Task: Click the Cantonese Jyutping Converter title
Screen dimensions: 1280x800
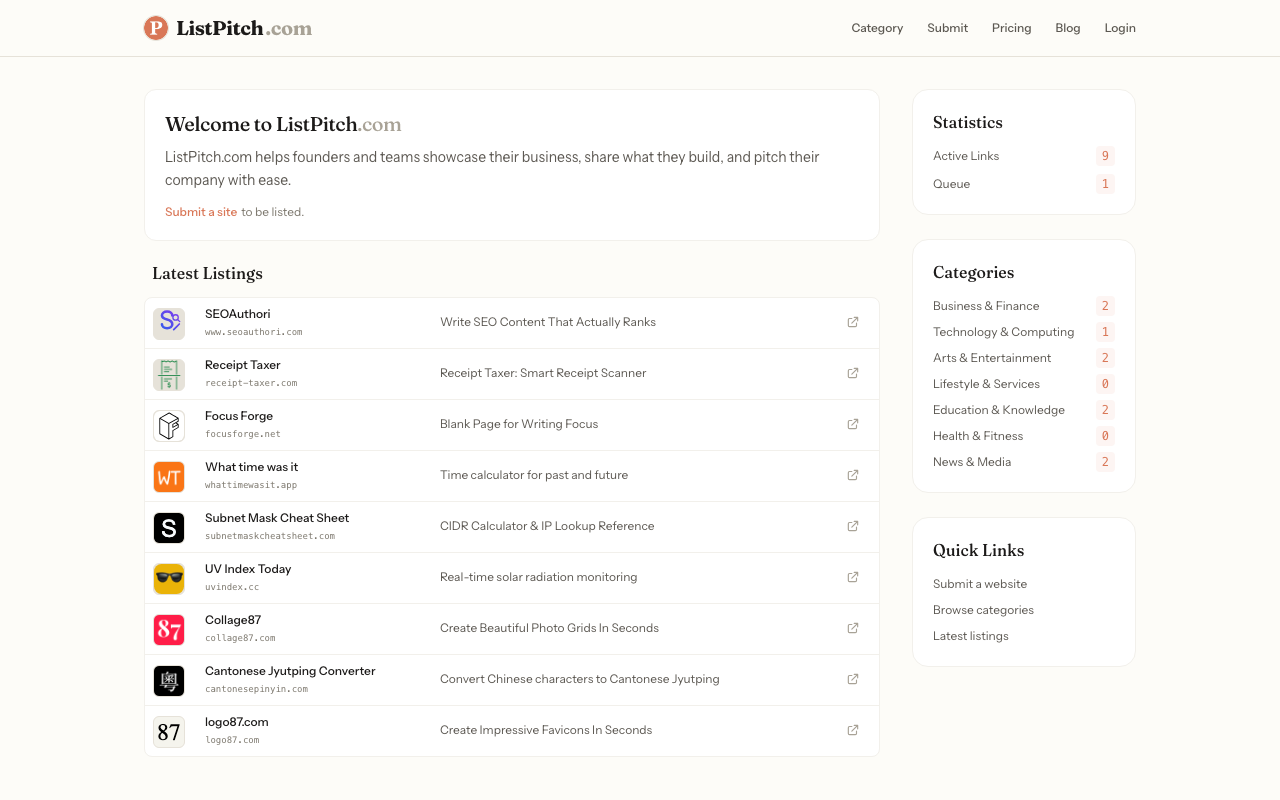Action: tap(290, 671)
